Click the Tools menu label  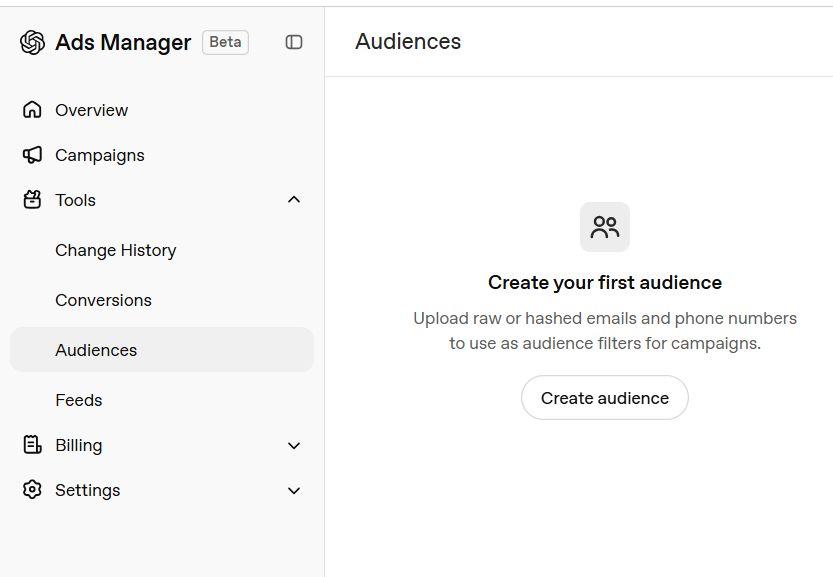tap(75, 200)
